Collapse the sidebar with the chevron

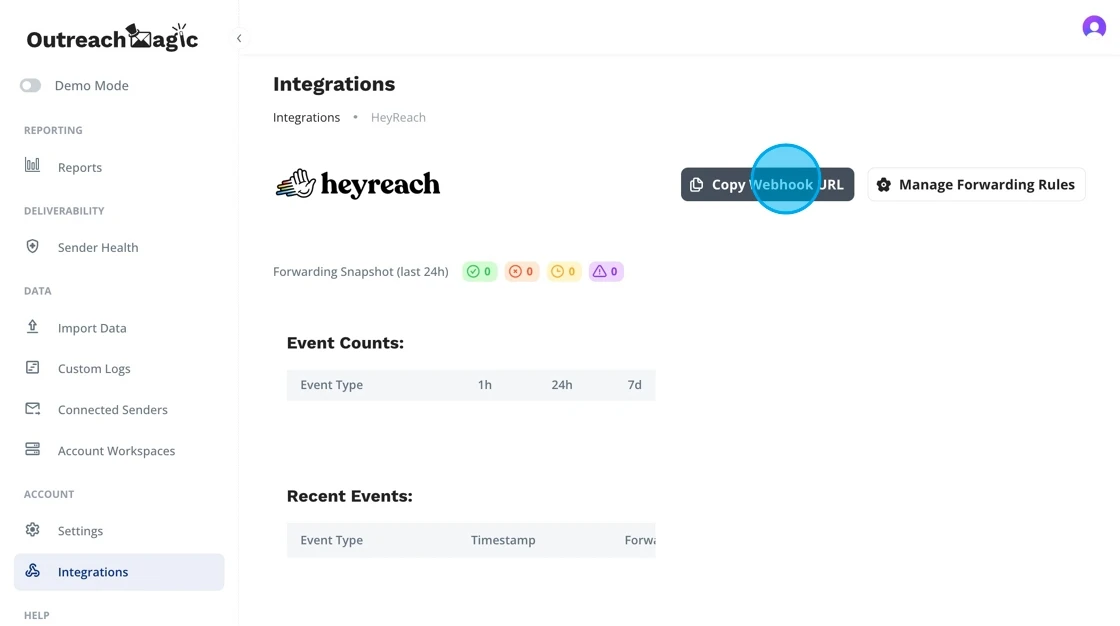tap(239, 38)
